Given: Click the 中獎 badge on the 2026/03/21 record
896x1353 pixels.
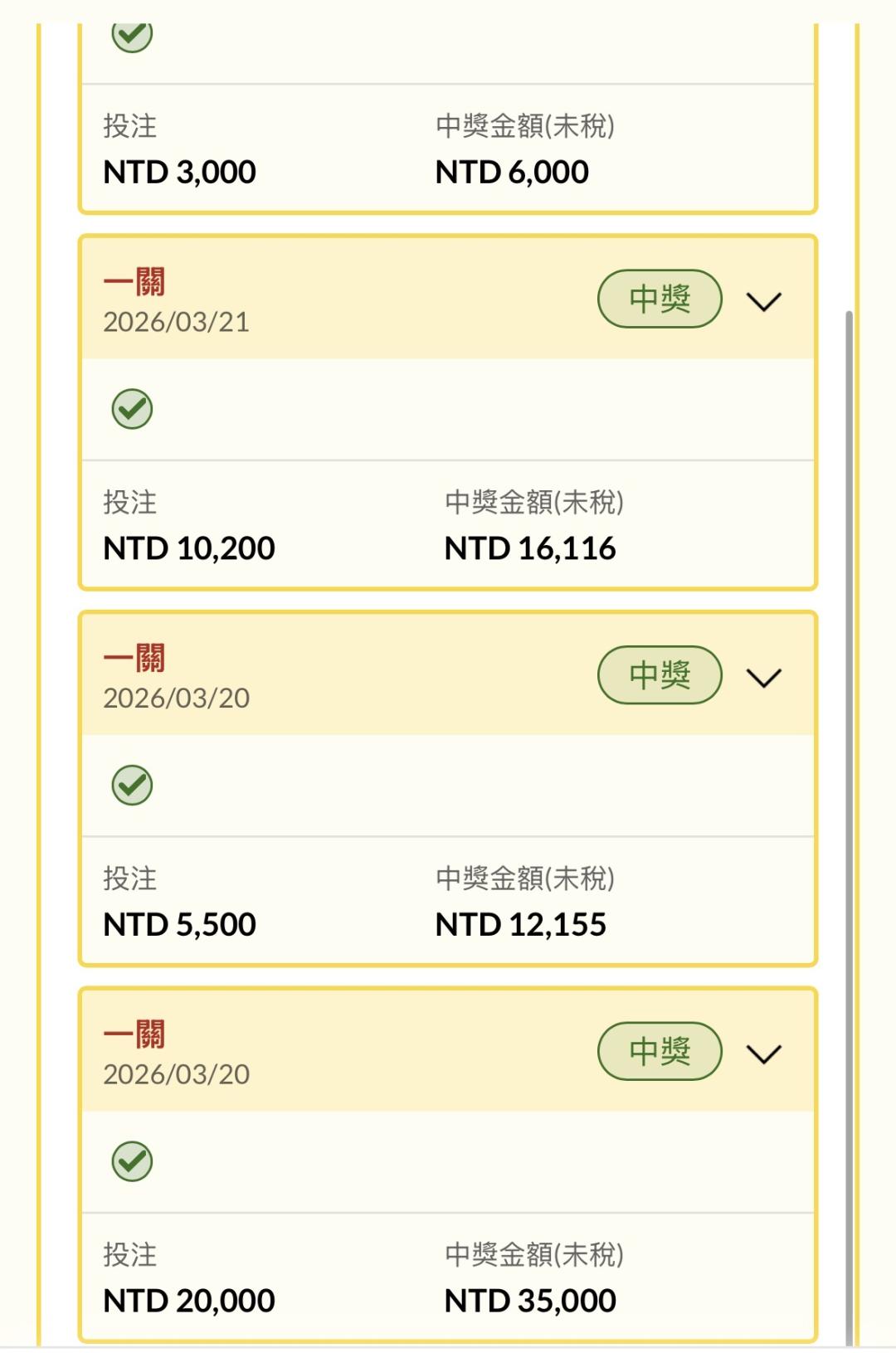Looking at the screenshot, I should (660, 299).
